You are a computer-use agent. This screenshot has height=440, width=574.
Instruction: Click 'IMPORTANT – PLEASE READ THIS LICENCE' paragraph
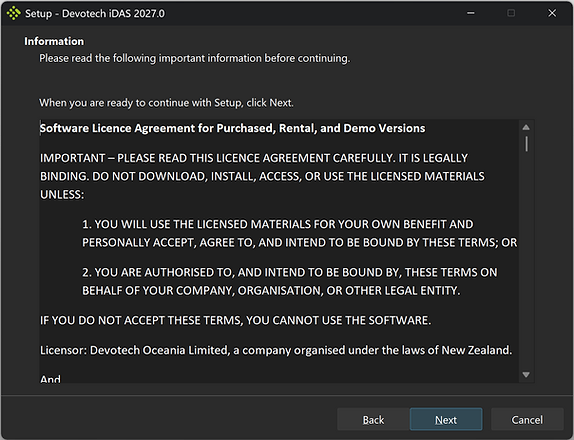coord(262,176)
